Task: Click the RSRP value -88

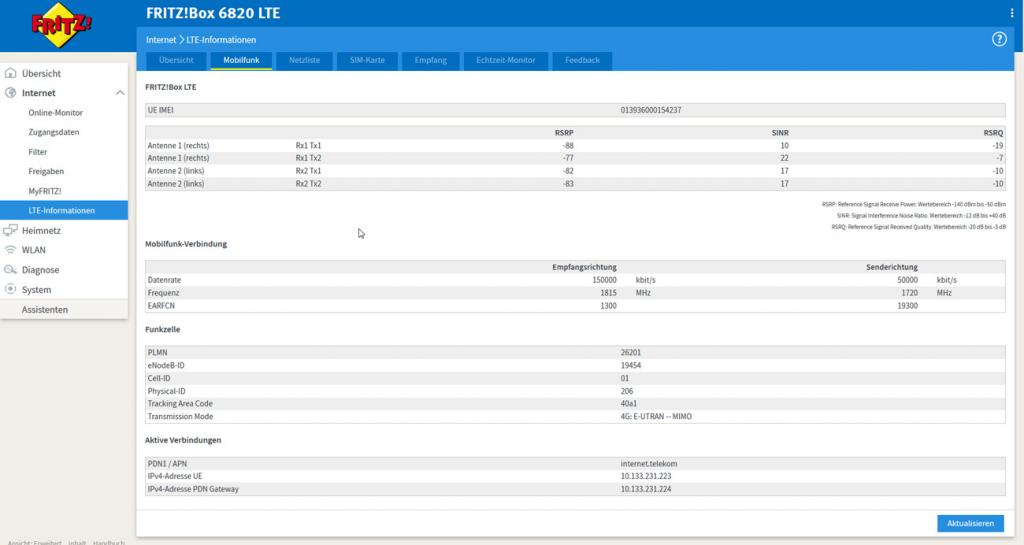Action: [568, 146]
